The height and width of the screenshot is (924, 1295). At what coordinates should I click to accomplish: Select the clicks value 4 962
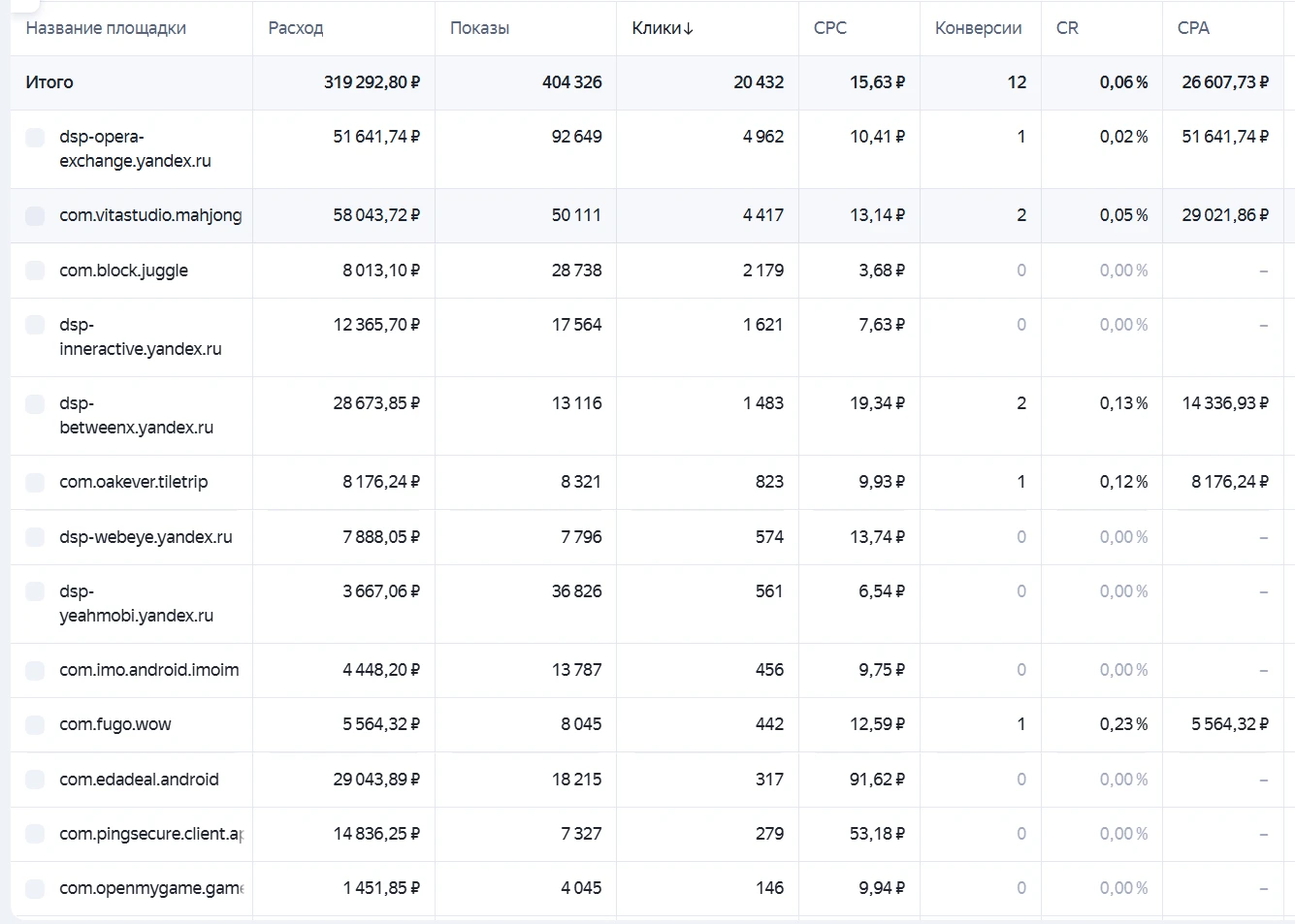763,137
